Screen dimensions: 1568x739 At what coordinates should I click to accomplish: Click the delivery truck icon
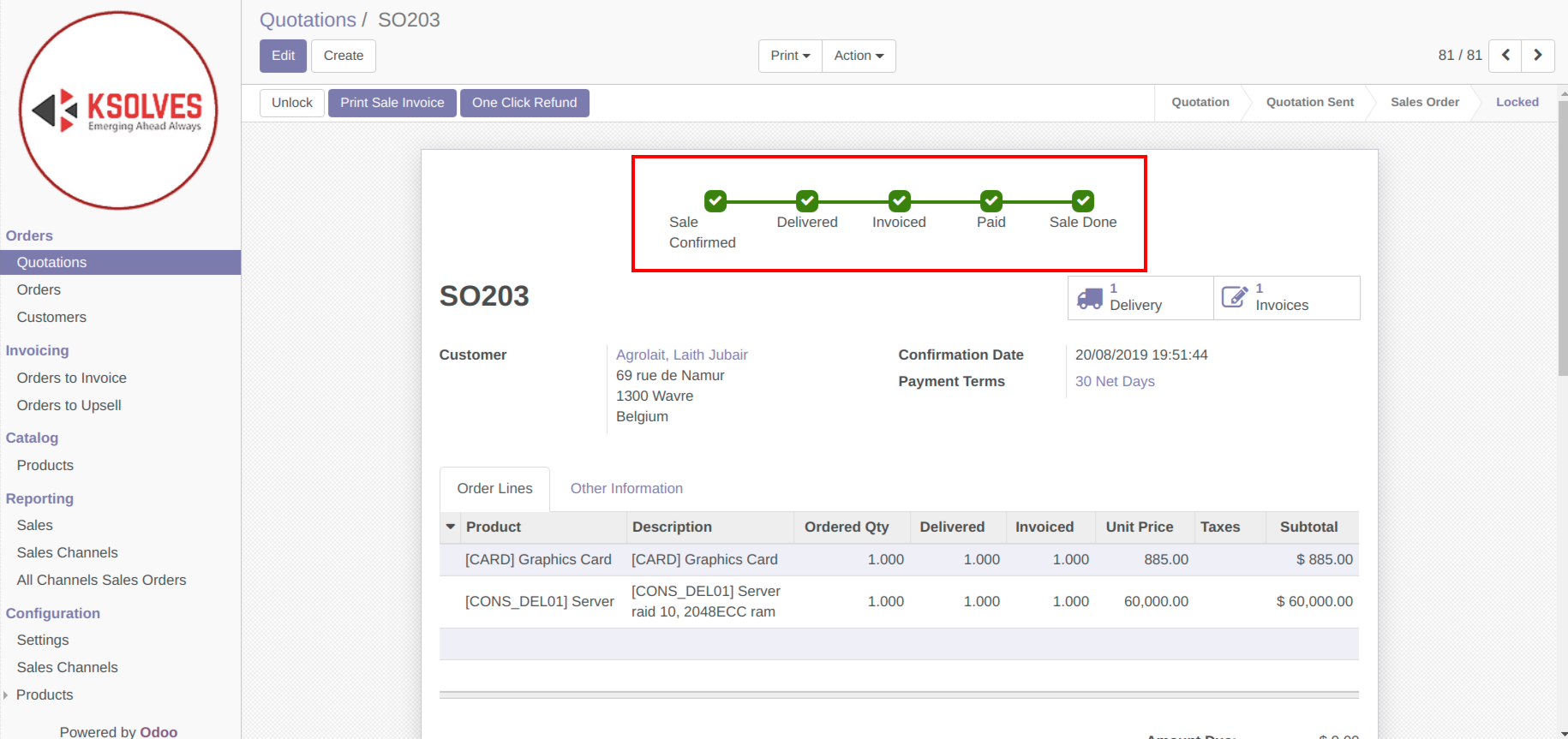(1089, 298)
